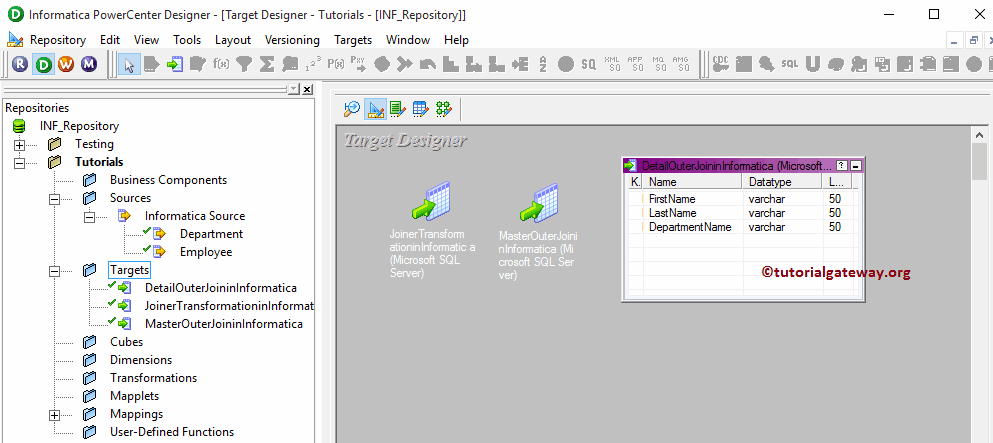Select the funnel Filter transformation icon

(x=244, y=64)
